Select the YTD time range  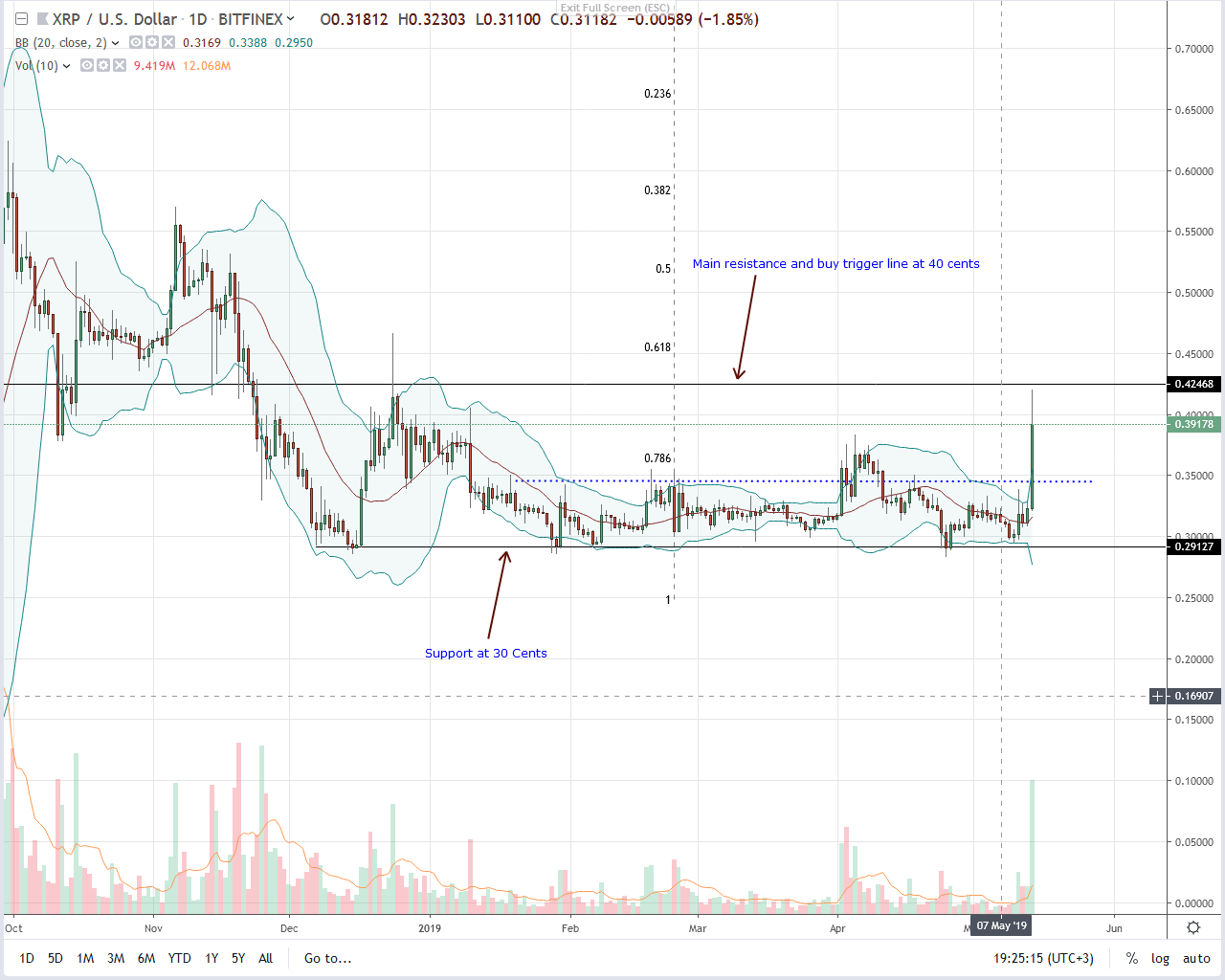pyautogui.click(x=179, y=958)
